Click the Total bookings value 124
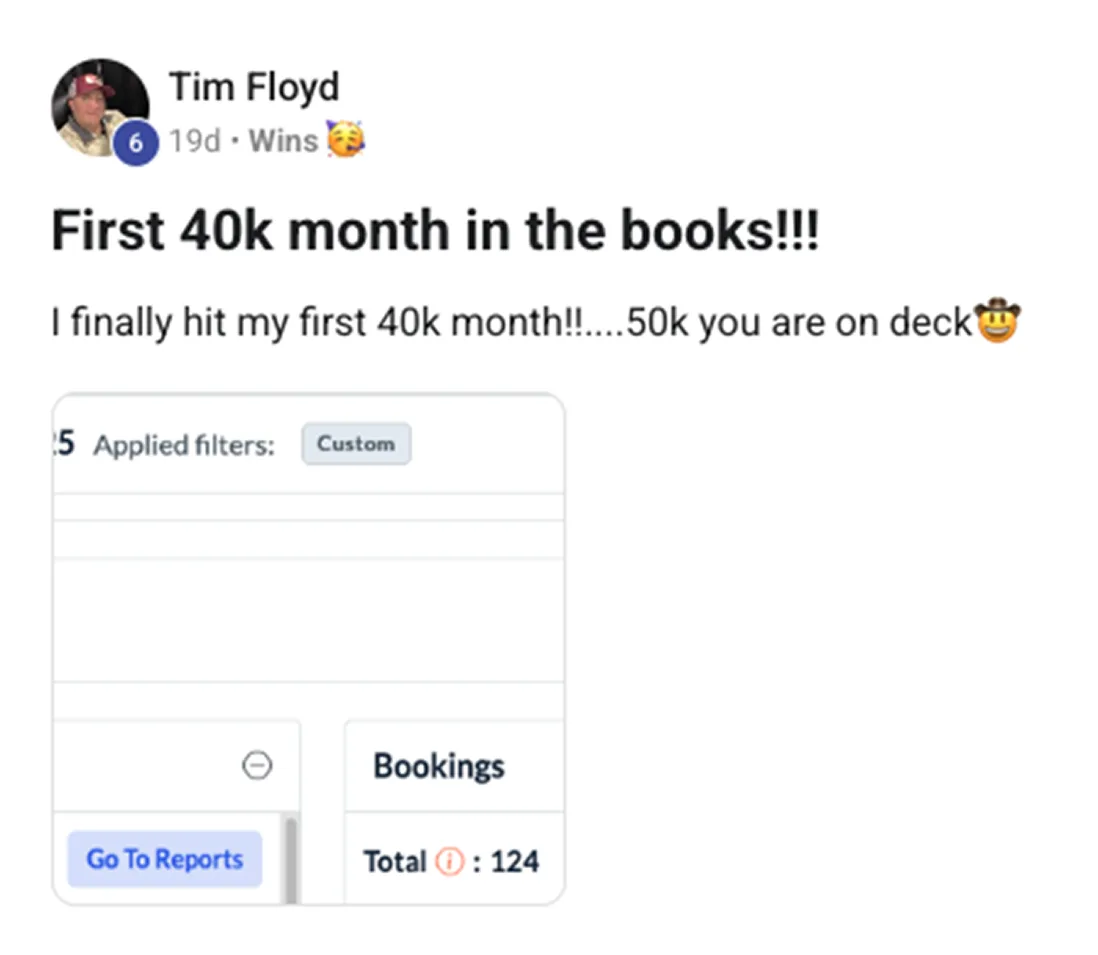The width and height of the screenshot is (1098, 955). click(514, 861)
